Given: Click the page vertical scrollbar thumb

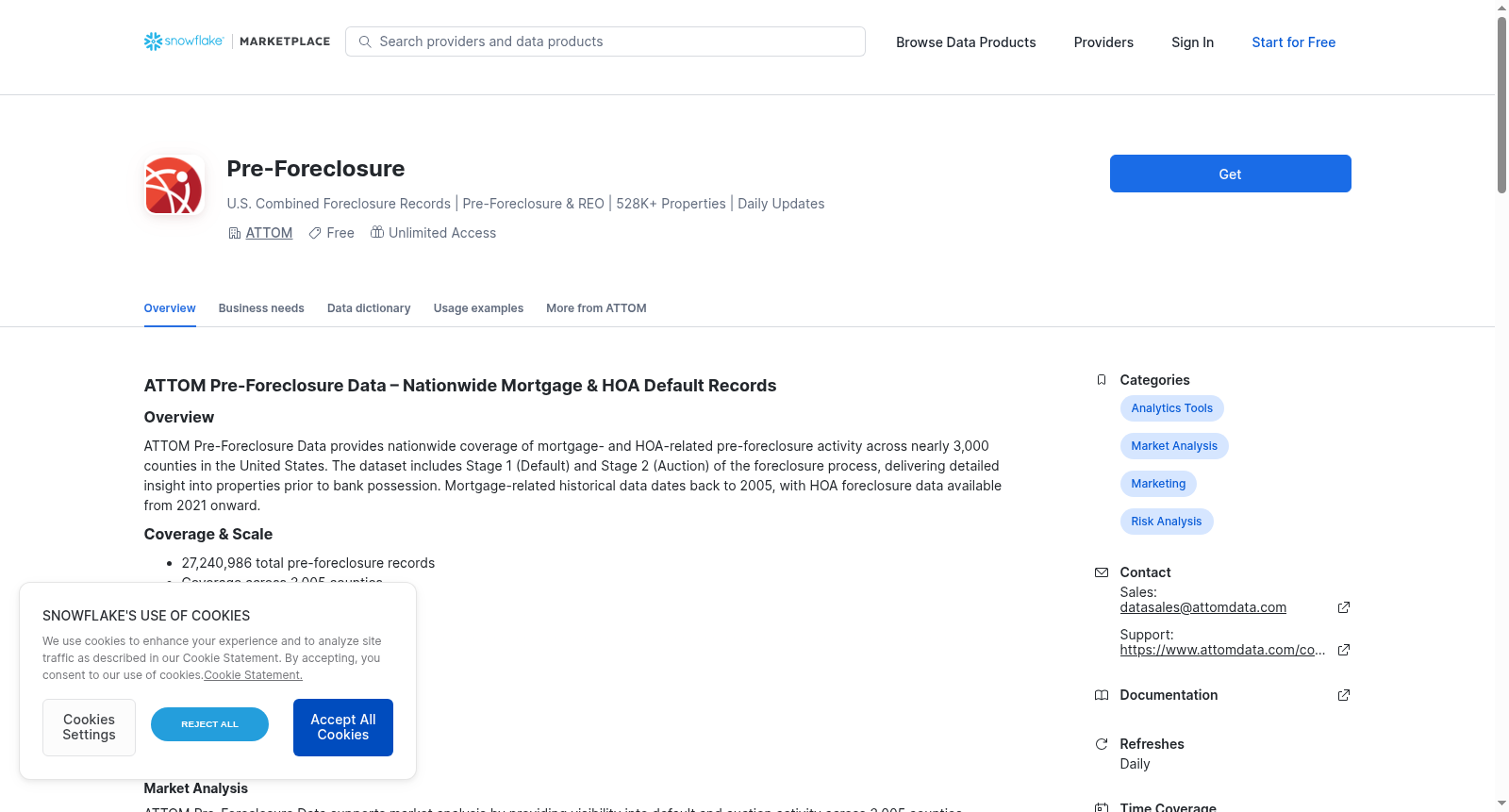Looking at the screenshot, I should point(1501,104).
